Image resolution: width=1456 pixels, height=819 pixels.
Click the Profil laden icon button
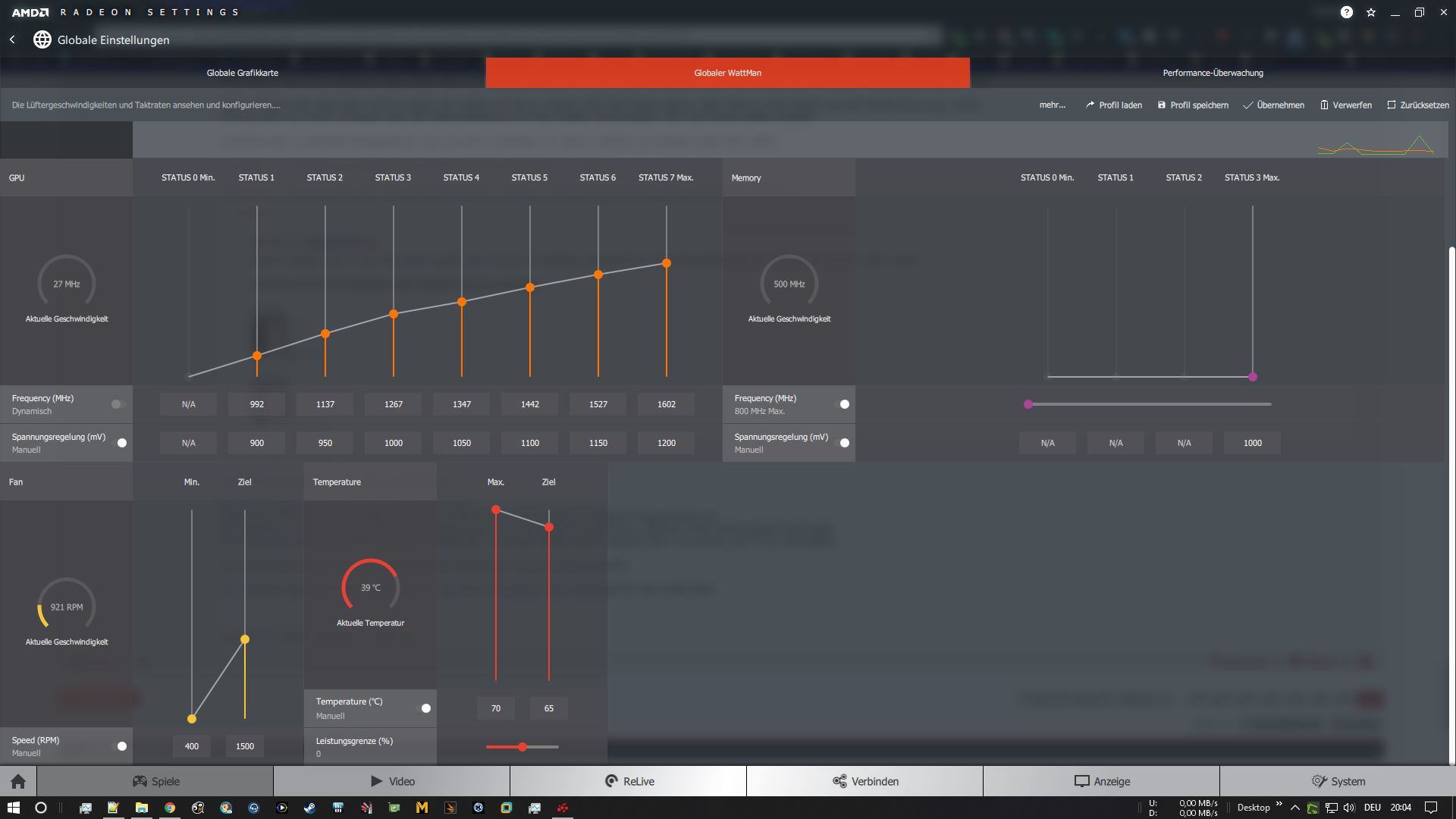pos(1113,105)
